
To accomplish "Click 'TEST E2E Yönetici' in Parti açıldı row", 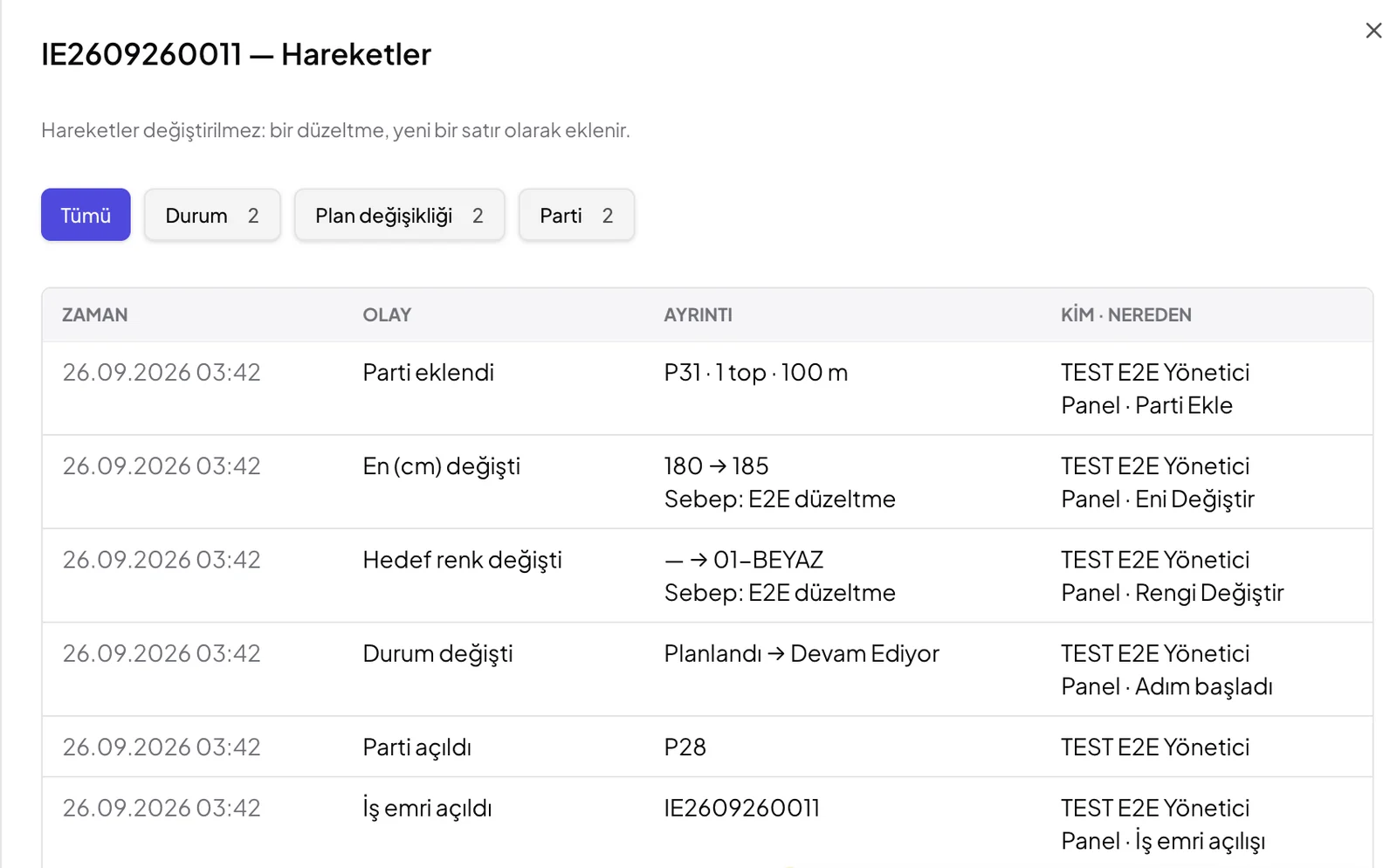I will click(x=1155, y=747).
